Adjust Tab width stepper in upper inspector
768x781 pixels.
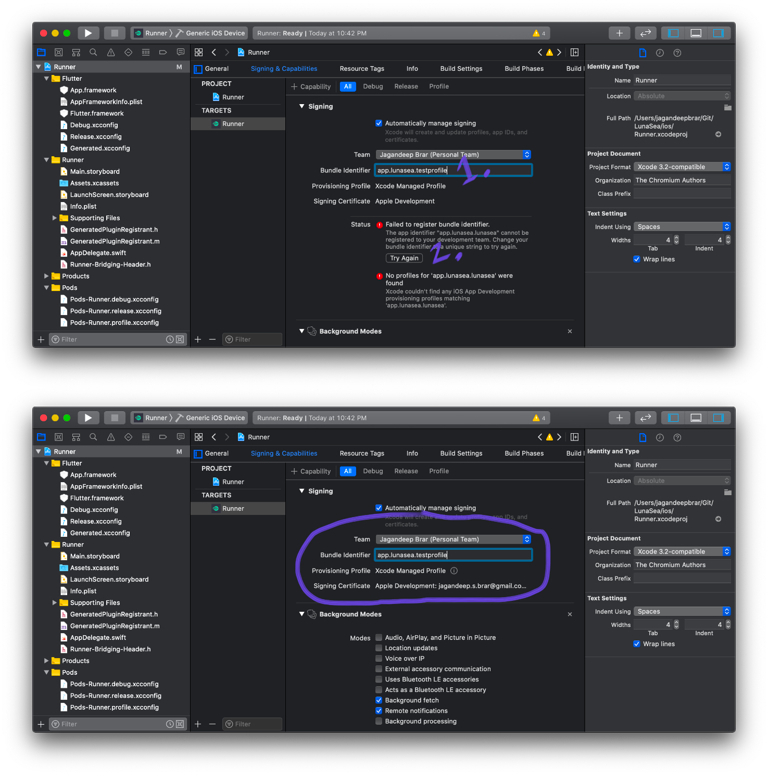pos(676,240)
